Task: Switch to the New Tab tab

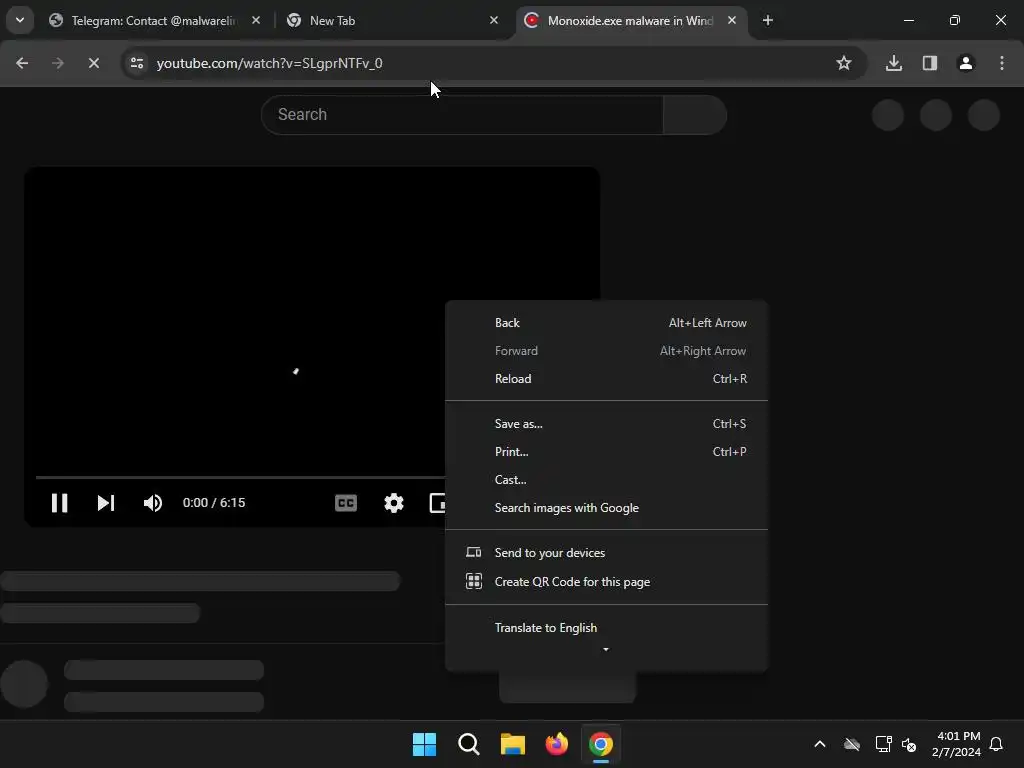Action: (x=391, y=21)
